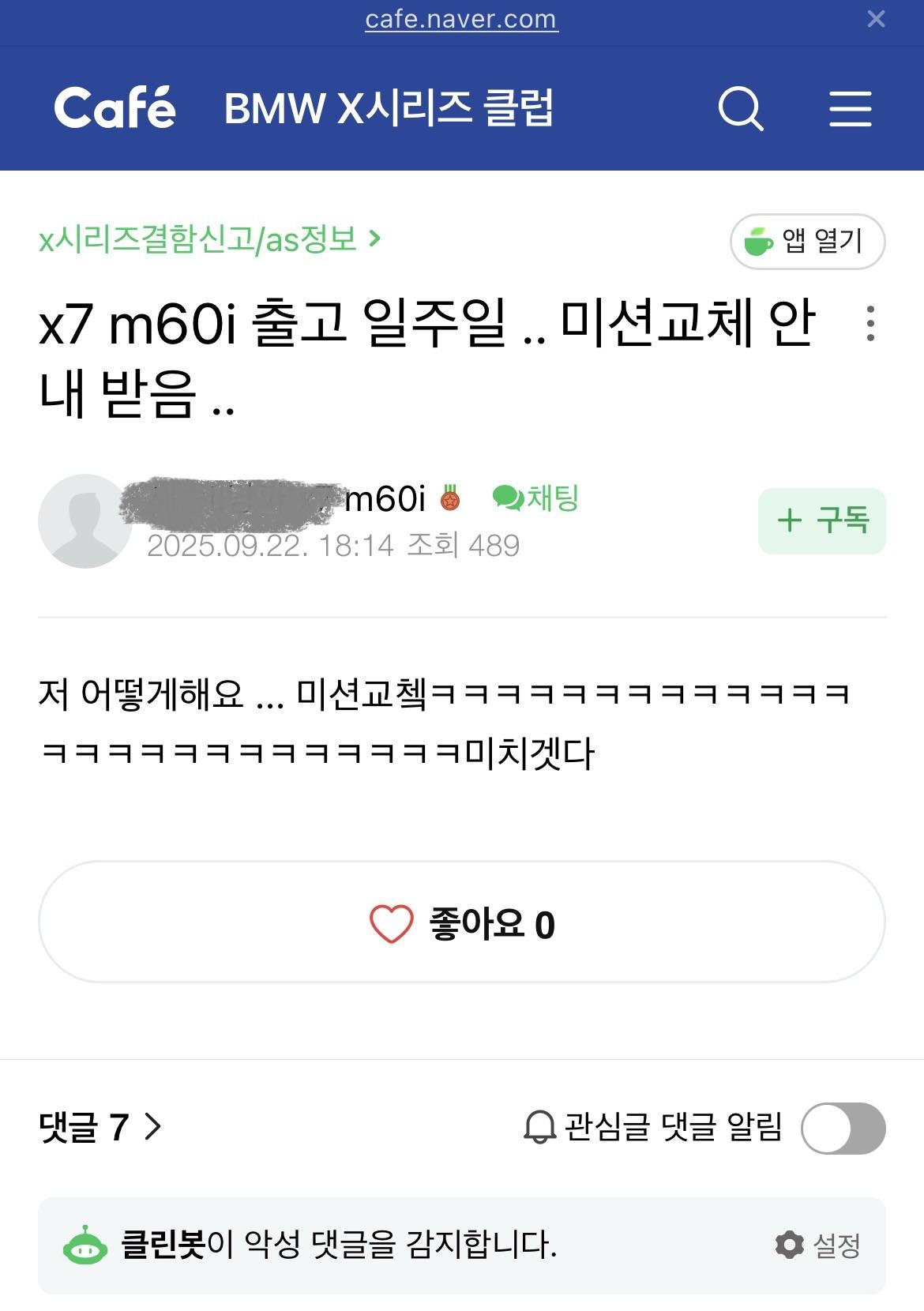Click the author's profile avatar
Image resolution: width=924 pixels, height=1311 pixels.
(85, 521)
